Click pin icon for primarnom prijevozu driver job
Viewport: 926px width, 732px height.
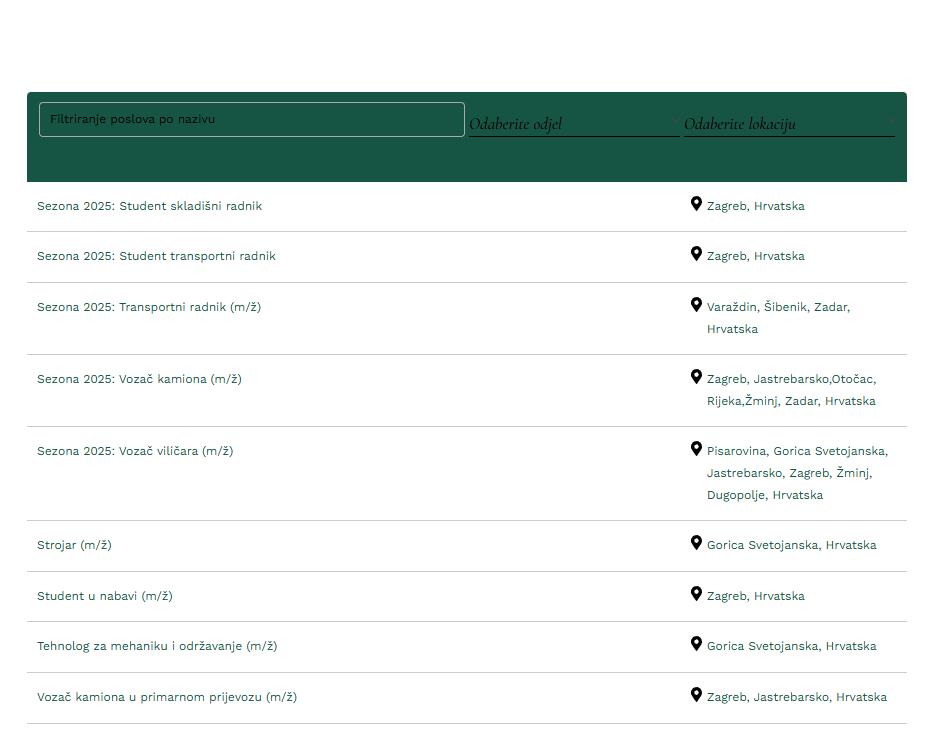coord(696,695)
